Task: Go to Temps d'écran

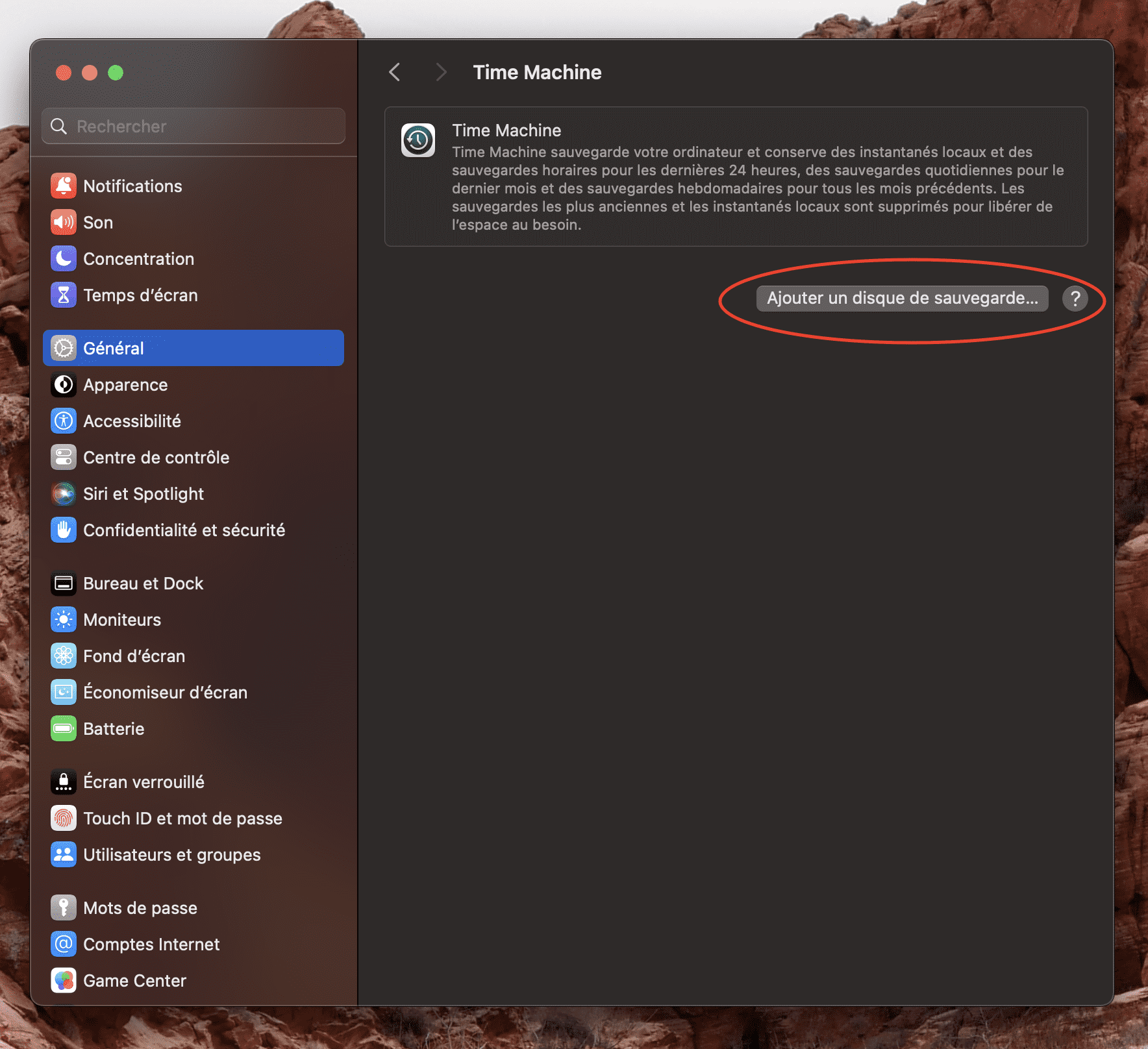Action: [193, 295]
